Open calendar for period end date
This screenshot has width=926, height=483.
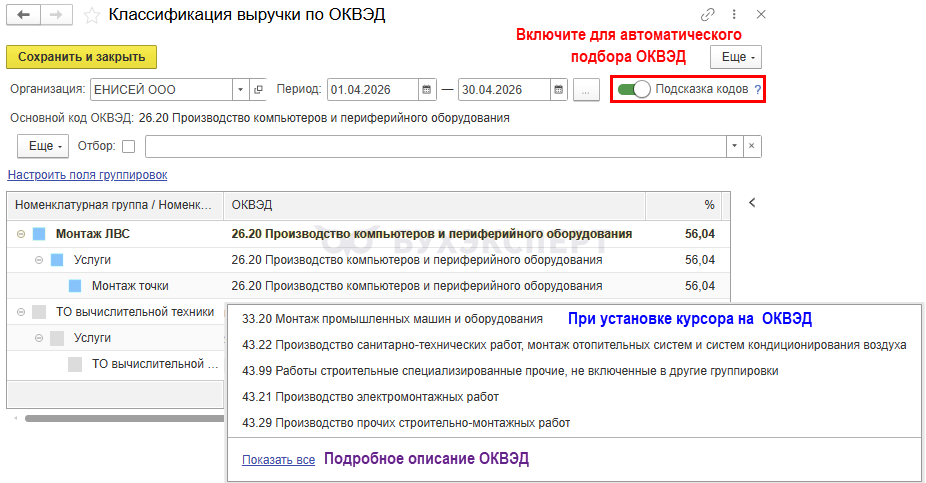point(559,89)
